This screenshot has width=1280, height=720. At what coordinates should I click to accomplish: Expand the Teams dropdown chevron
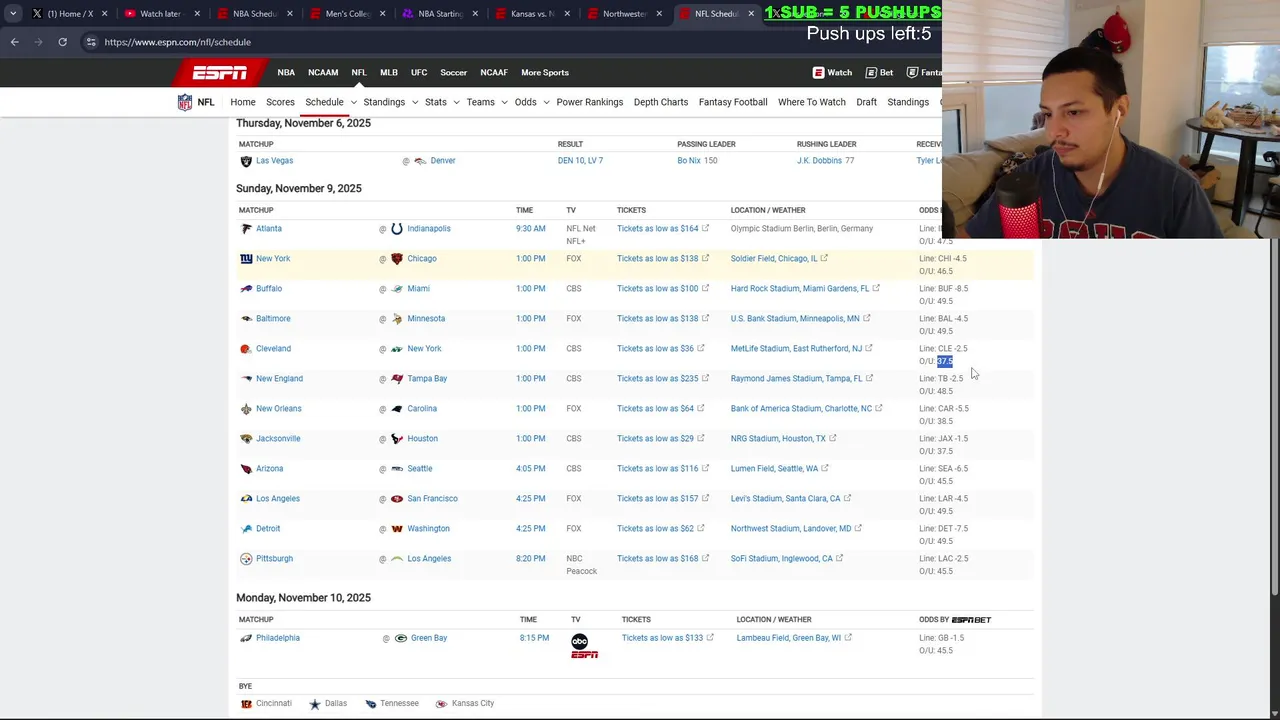coord(504,102)
